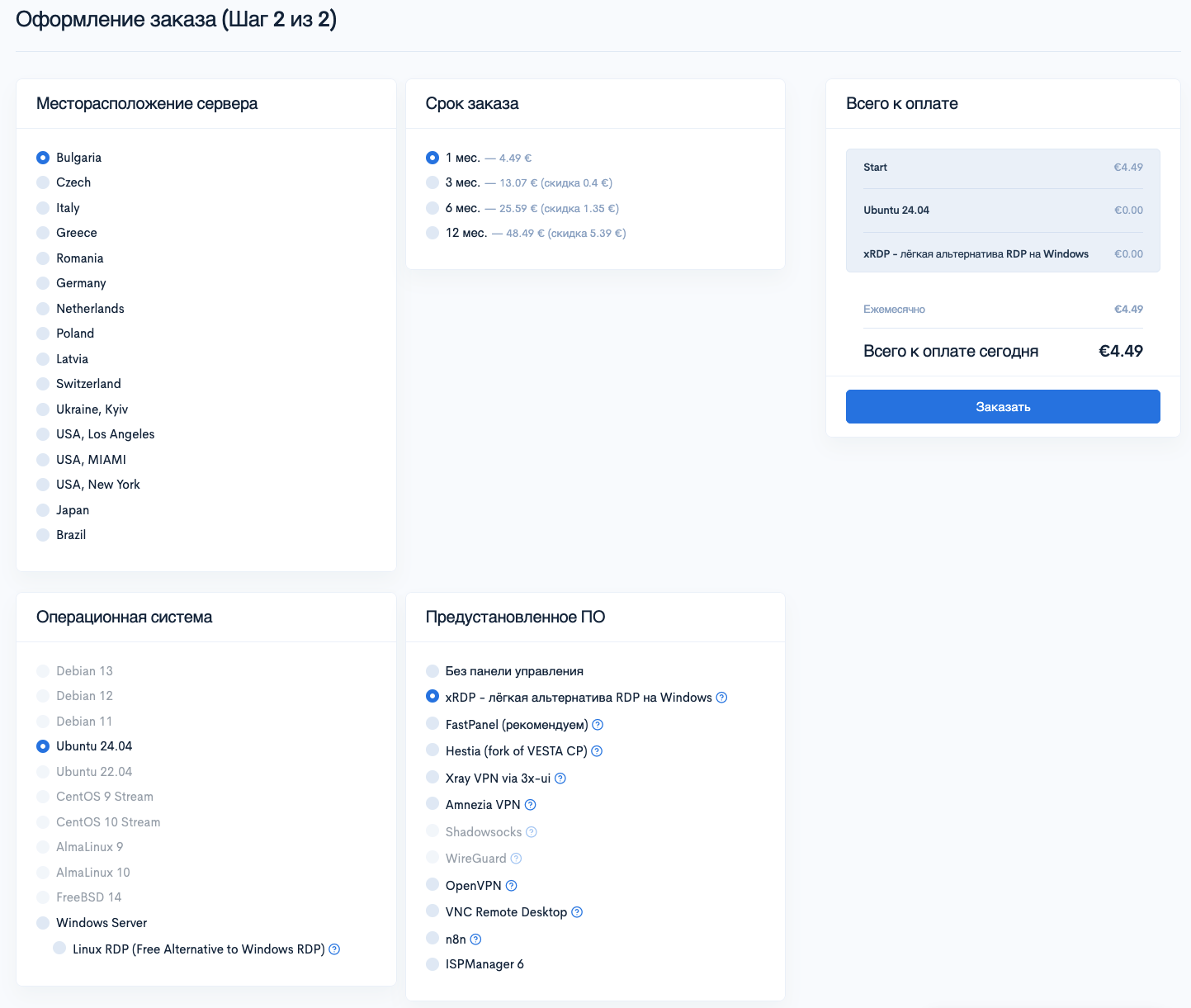The height and width of the screenshot is (1008, 1191).
Task: Select Czech server location
Action: point(43,182)
